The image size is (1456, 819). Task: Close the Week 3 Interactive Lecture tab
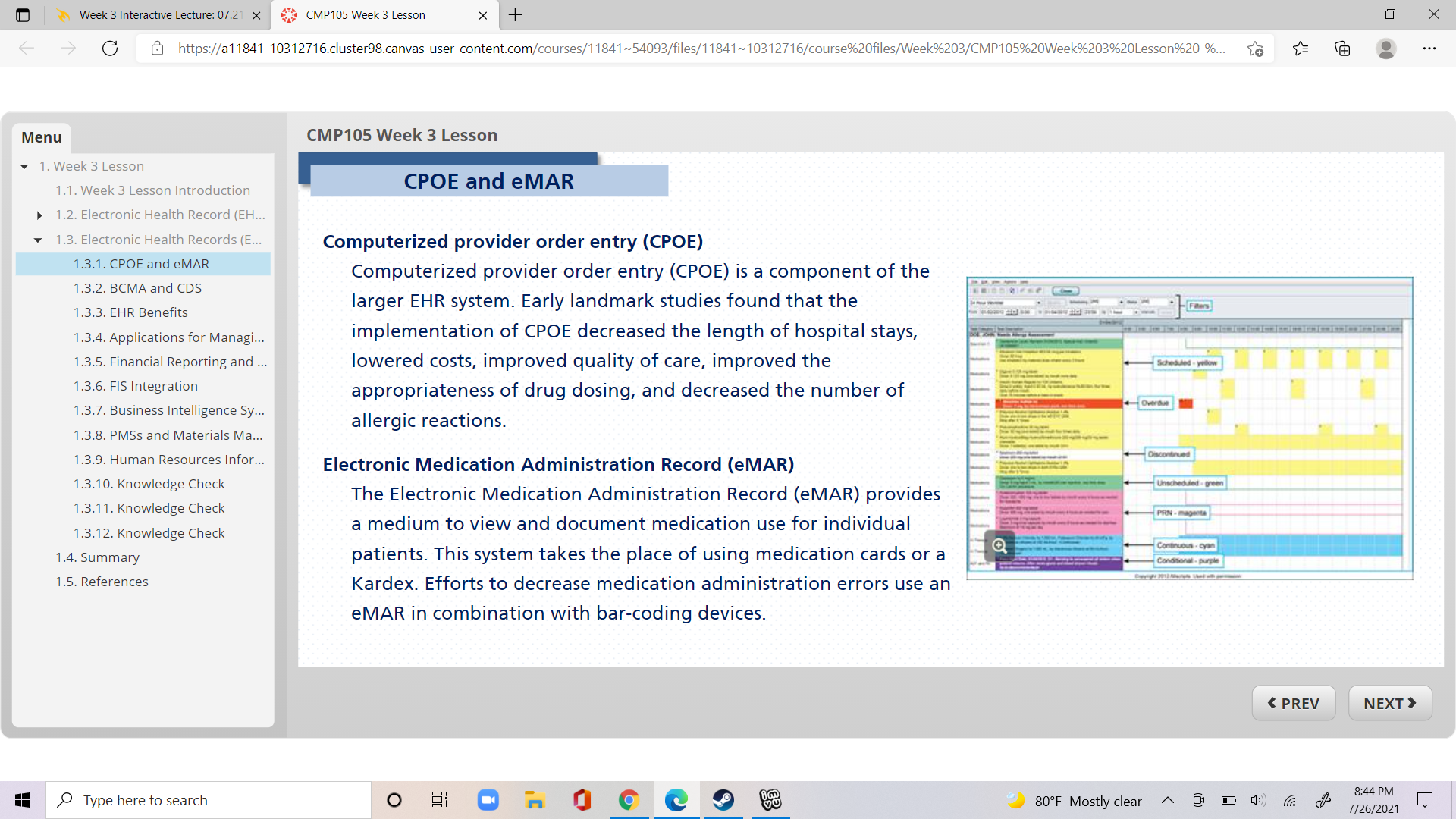(x=256, y=15)
